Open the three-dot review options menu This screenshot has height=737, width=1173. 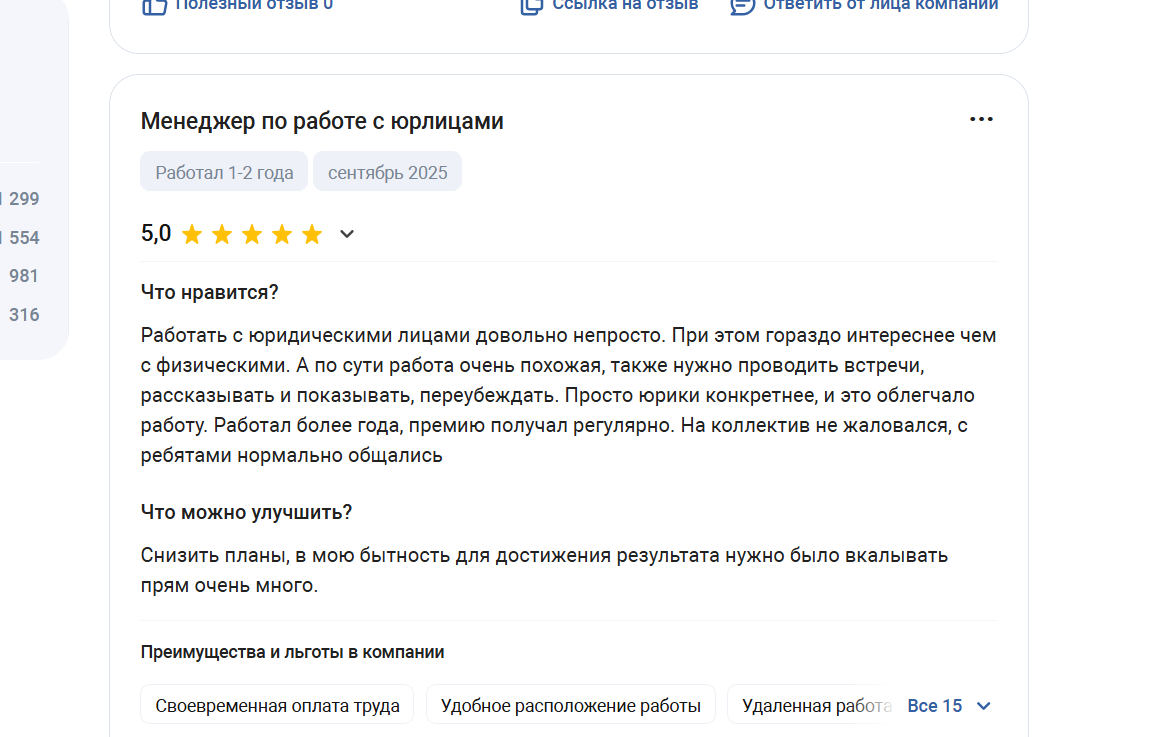click(x=981, y=120)
